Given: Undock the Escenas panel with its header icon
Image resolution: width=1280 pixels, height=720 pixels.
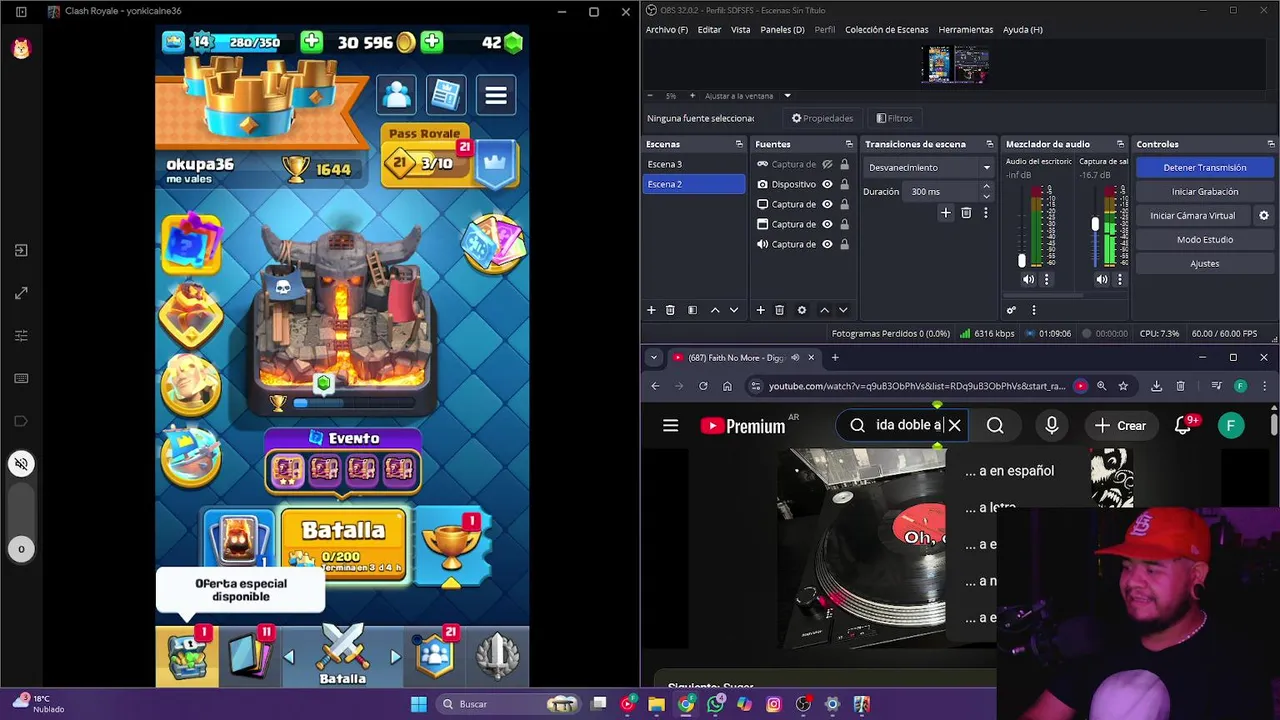Looking at the screenshot, I should click(x=739, y=144).
